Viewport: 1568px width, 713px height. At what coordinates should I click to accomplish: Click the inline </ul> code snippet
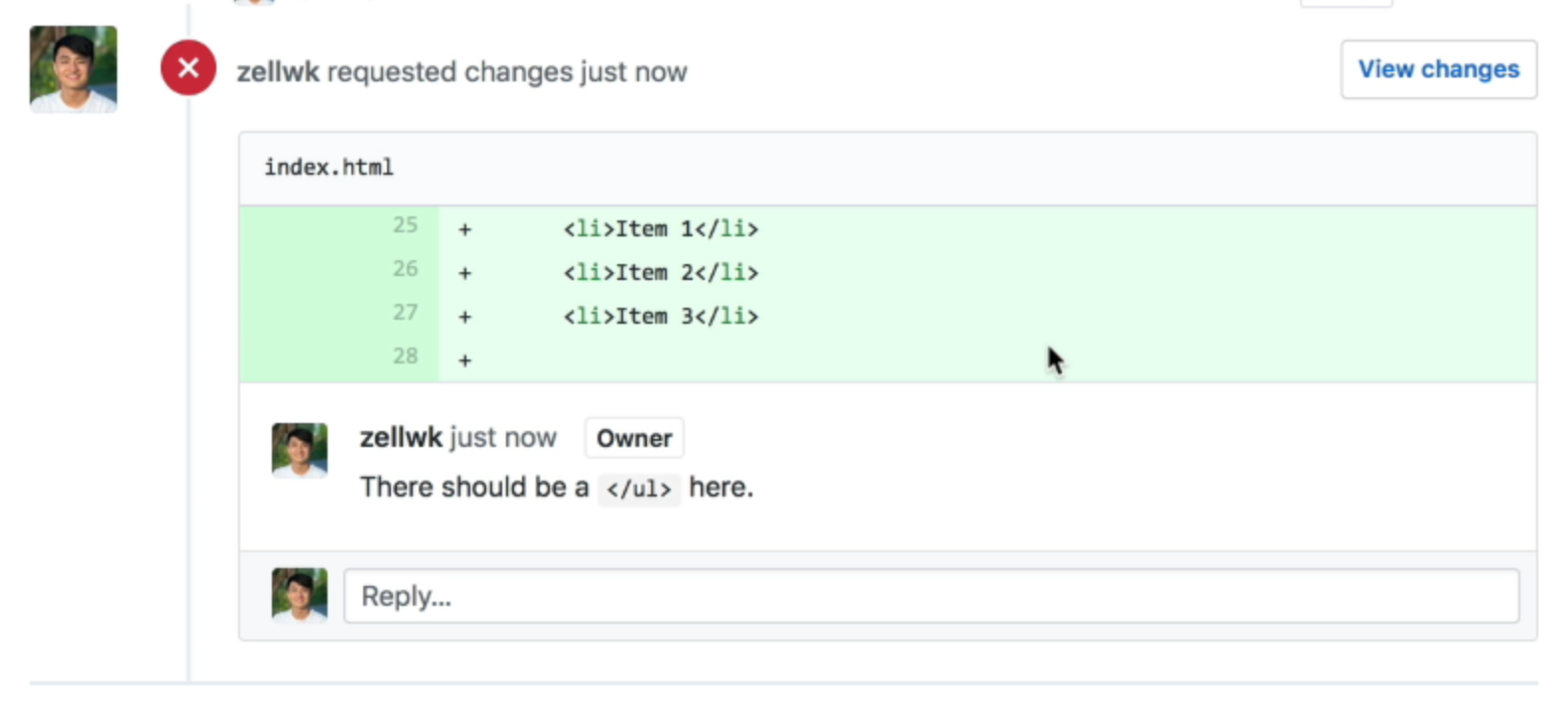638,489
